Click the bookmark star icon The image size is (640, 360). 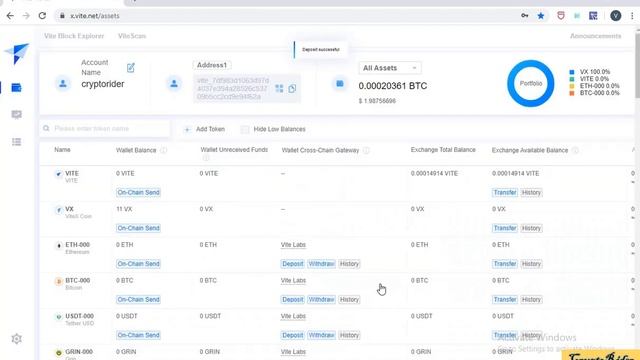click(x=541, y=16)
